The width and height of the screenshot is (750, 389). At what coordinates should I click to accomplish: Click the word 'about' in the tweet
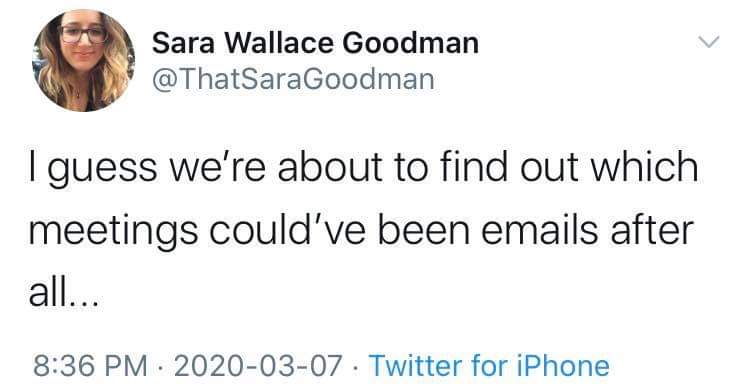point(330,166)
